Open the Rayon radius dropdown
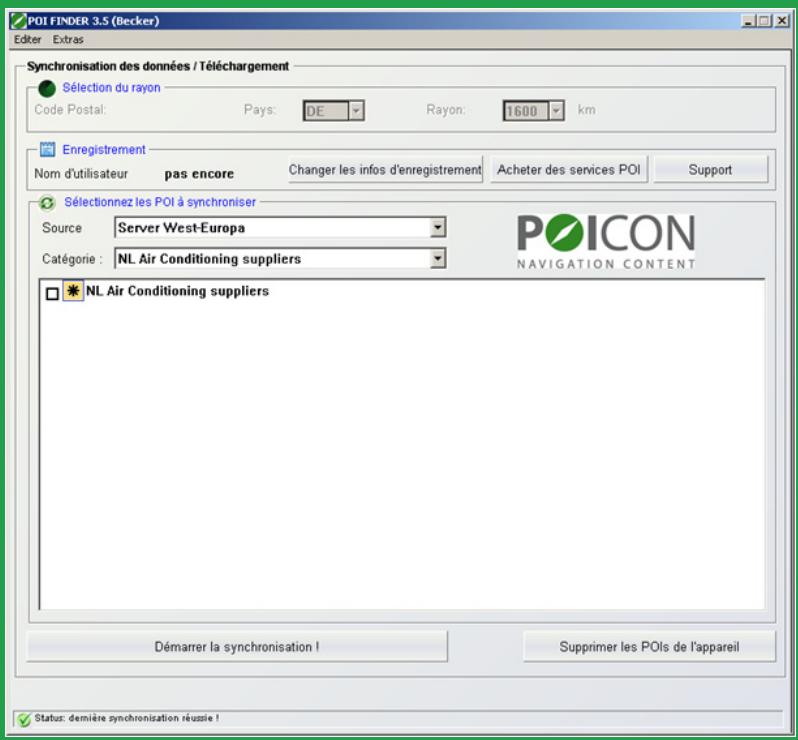 [x=556, y=110]
